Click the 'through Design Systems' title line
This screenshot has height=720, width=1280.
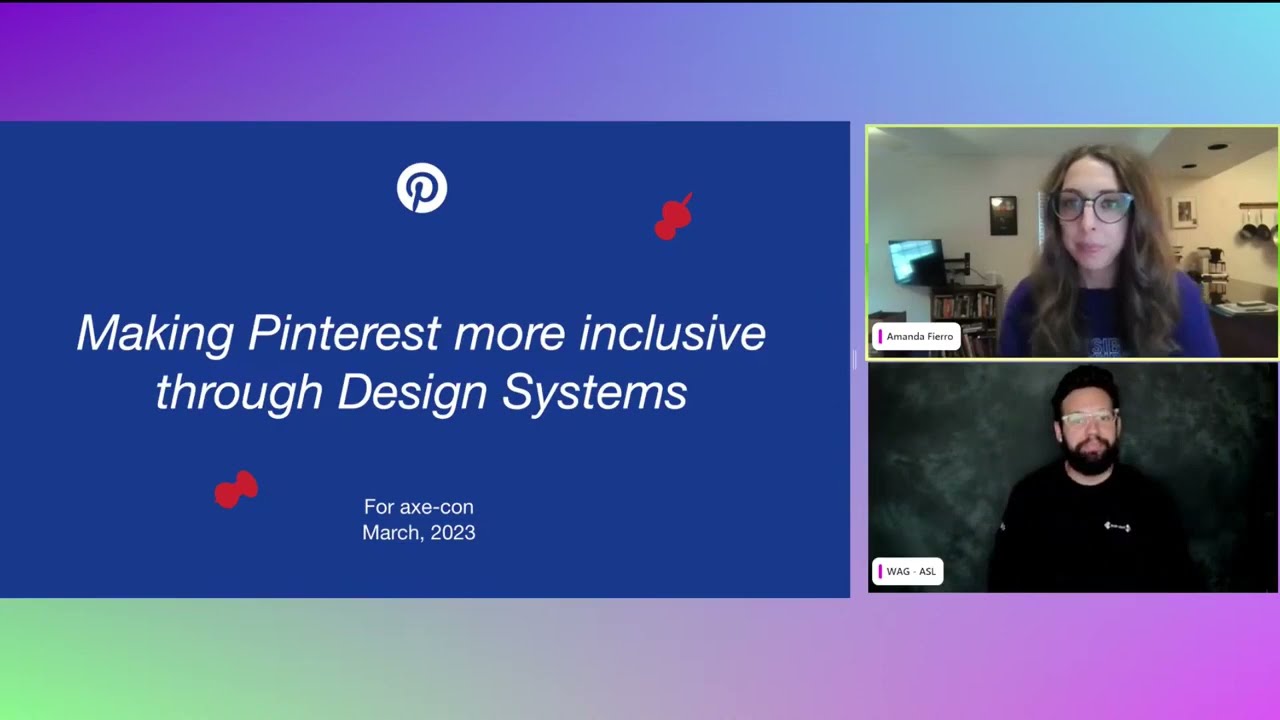[x=421, y=392]
